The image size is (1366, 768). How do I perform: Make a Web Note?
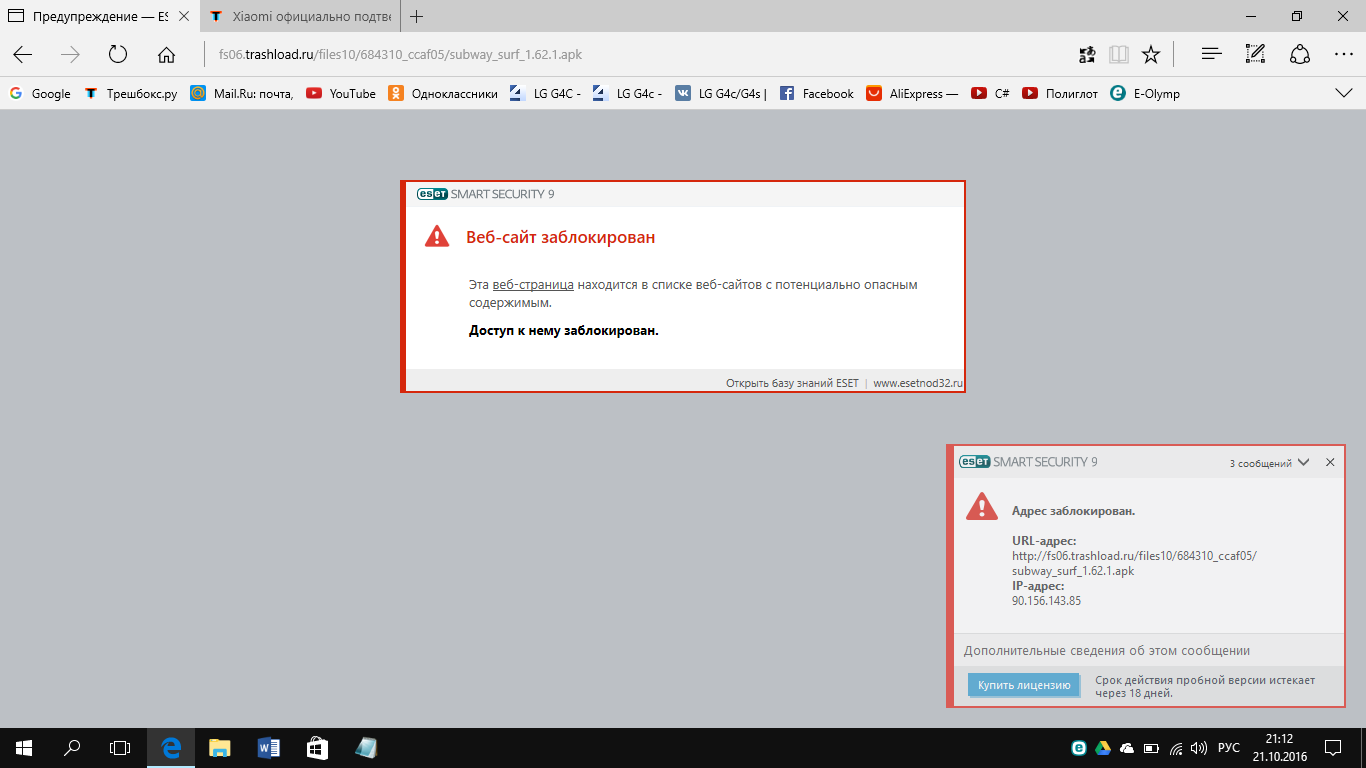[x=1256, y=55]
